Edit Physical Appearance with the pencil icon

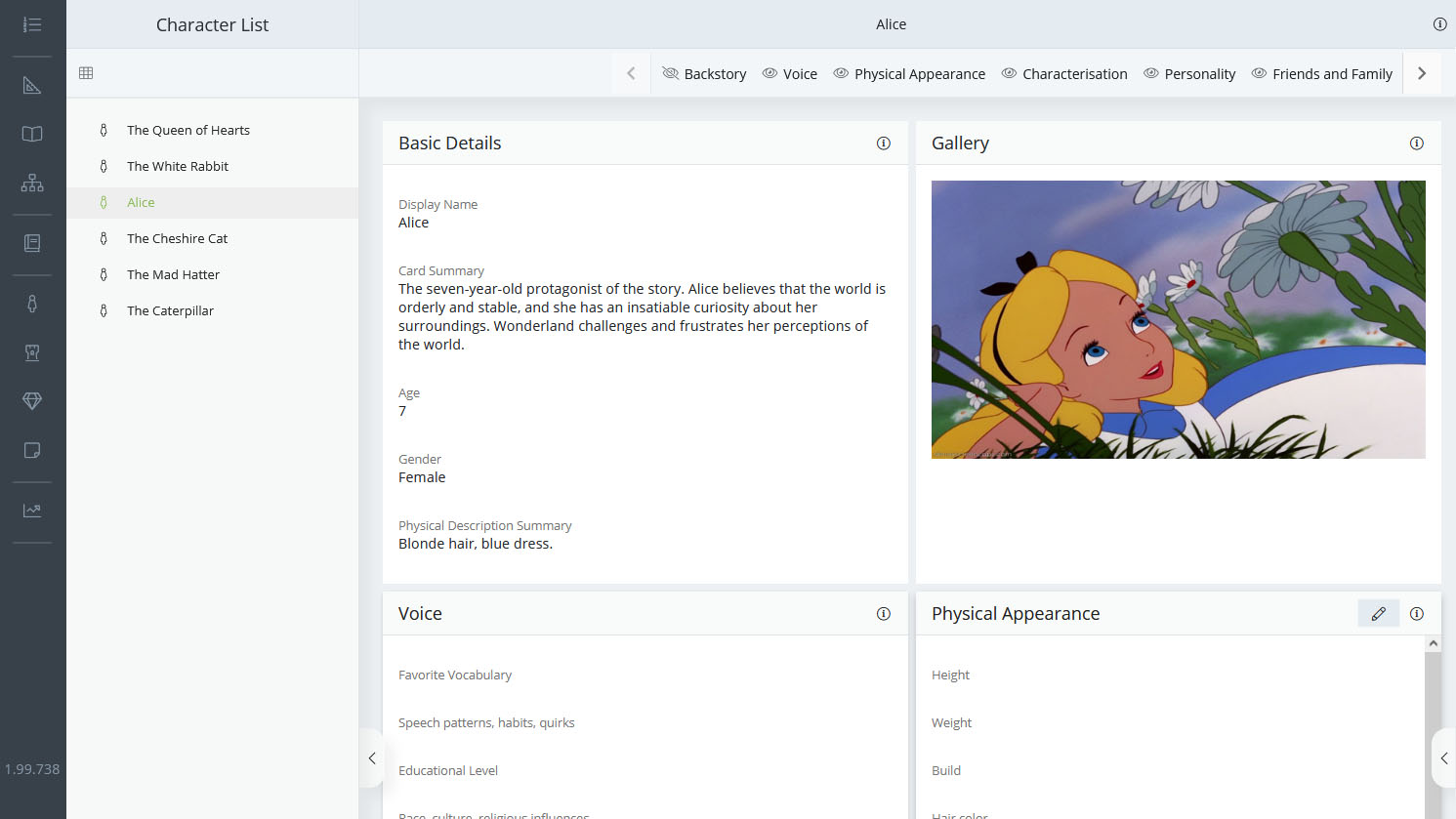click(x=1379, y=614)
